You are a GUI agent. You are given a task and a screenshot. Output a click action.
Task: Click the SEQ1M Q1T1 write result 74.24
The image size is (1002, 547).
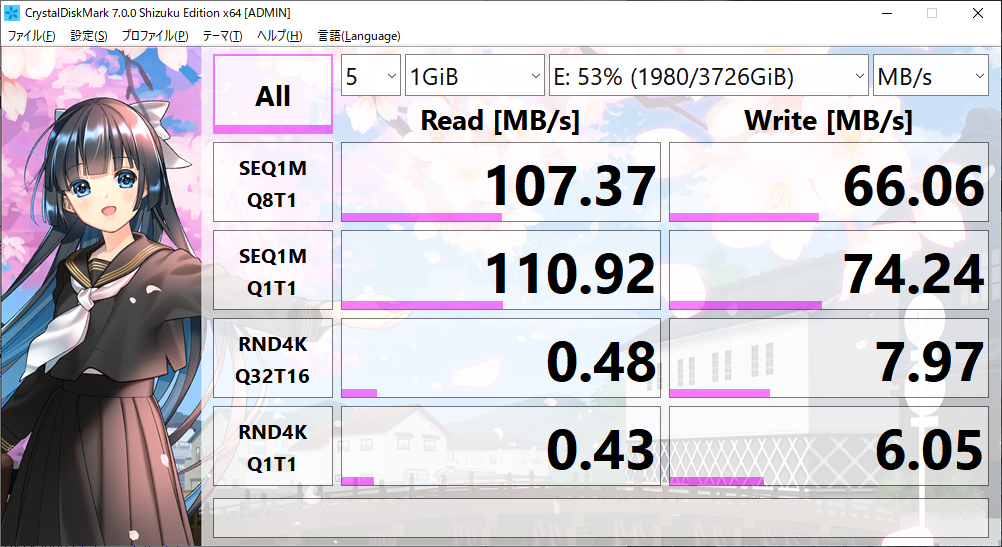pyautogui.click(x=829, y=270)
